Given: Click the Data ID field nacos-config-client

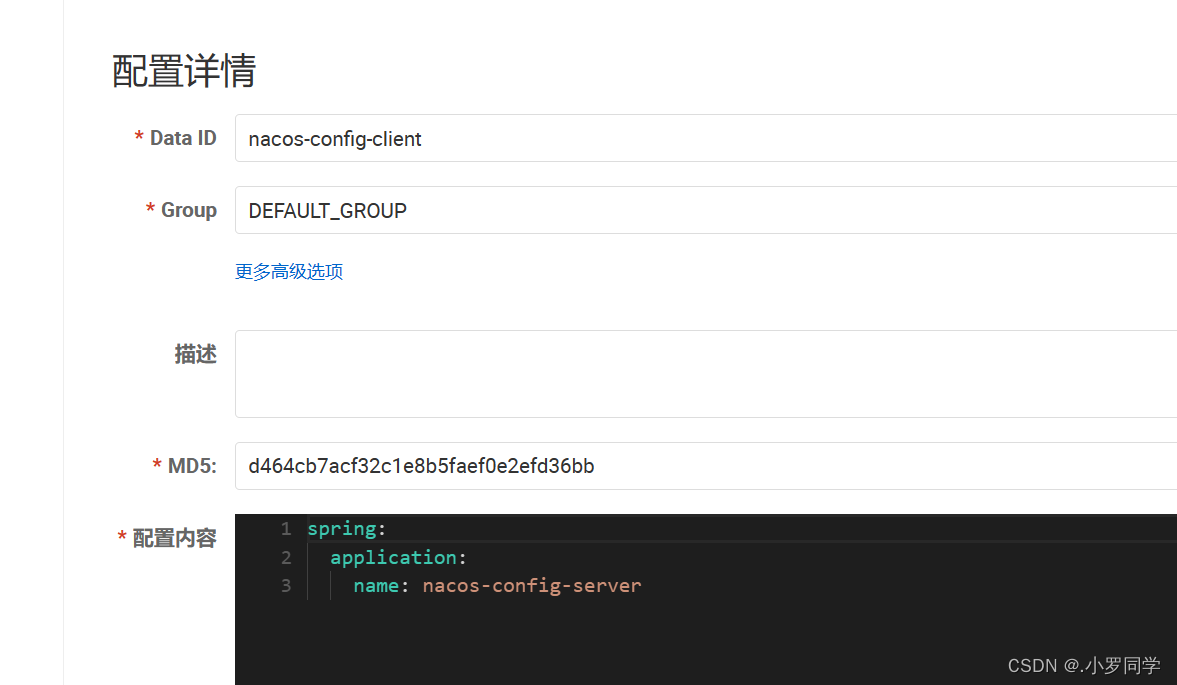Looking at the screenshot, I should pos(706,138).
